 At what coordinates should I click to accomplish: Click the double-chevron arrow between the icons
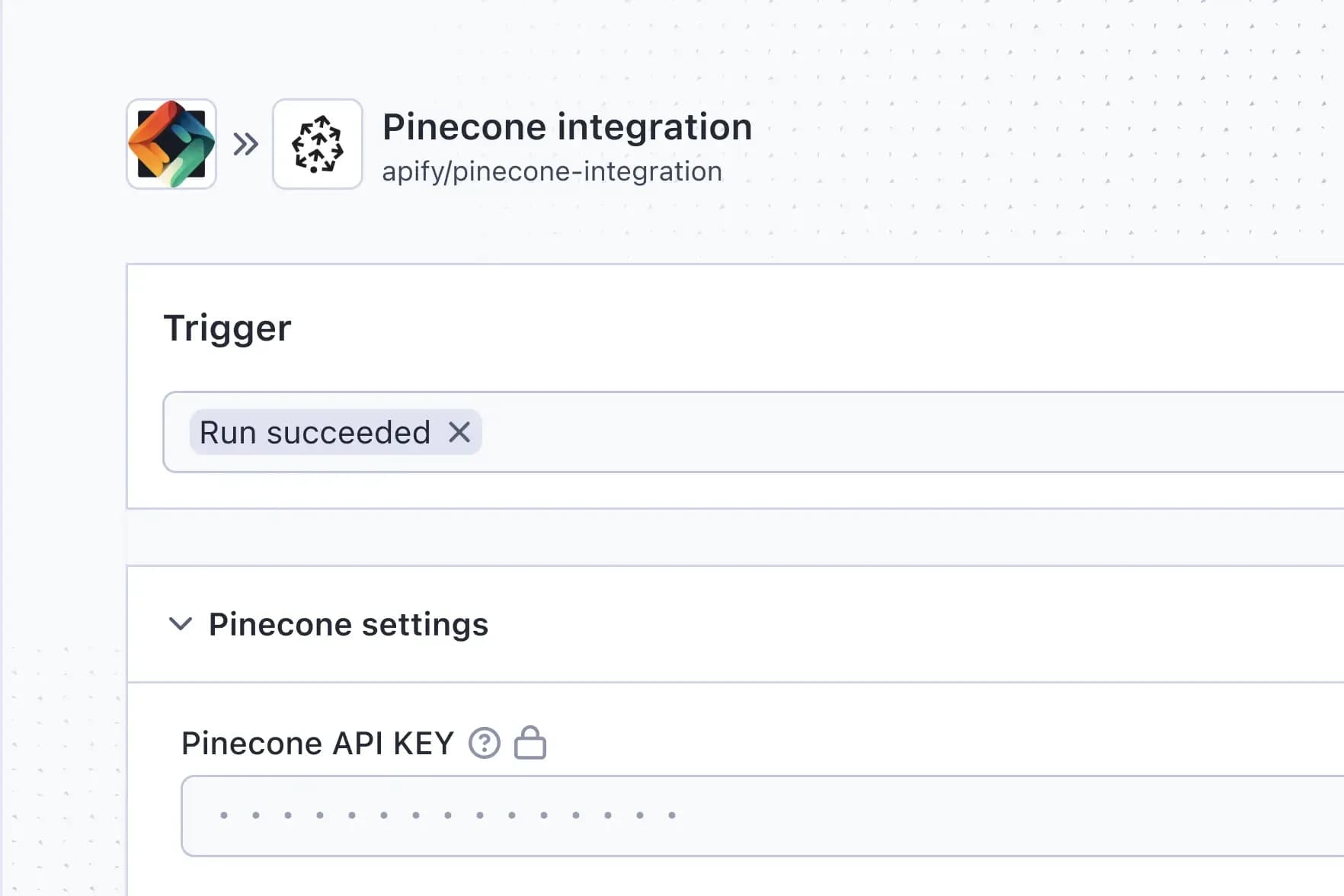[245, 144]
